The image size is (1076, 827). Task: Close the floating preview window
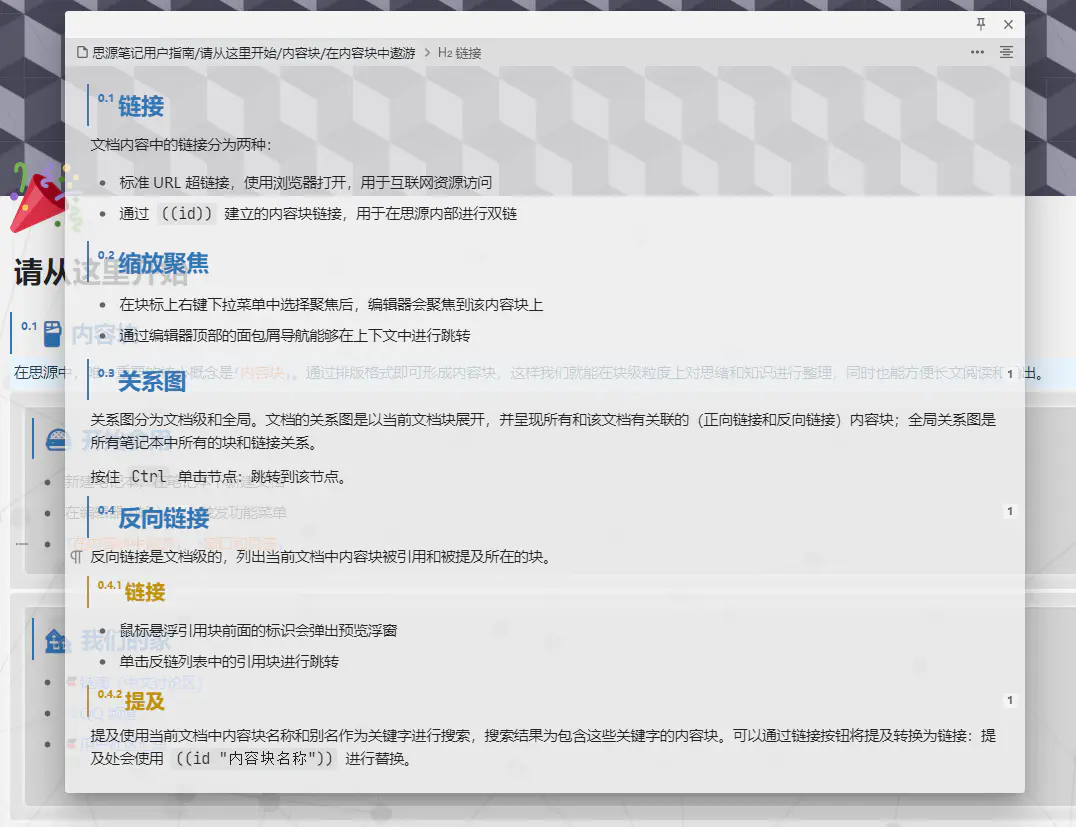tap(1008, 24)
